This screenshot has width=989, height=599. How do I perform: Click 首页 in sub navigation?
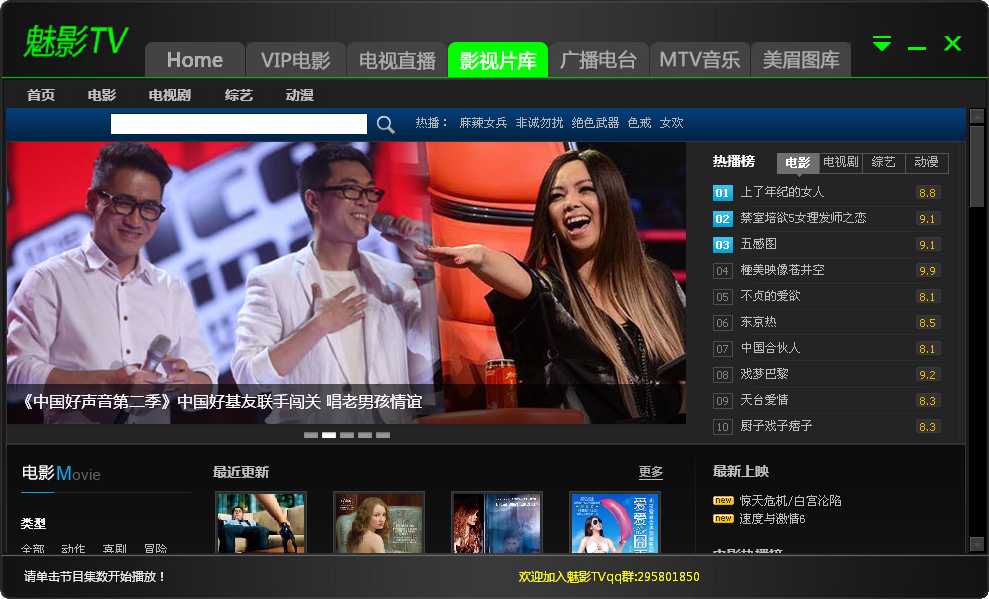point(41,95)
